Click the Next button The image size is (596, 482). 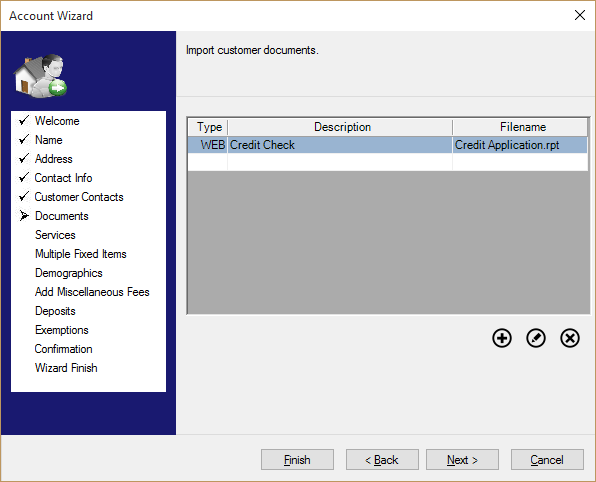coord(462,460)
